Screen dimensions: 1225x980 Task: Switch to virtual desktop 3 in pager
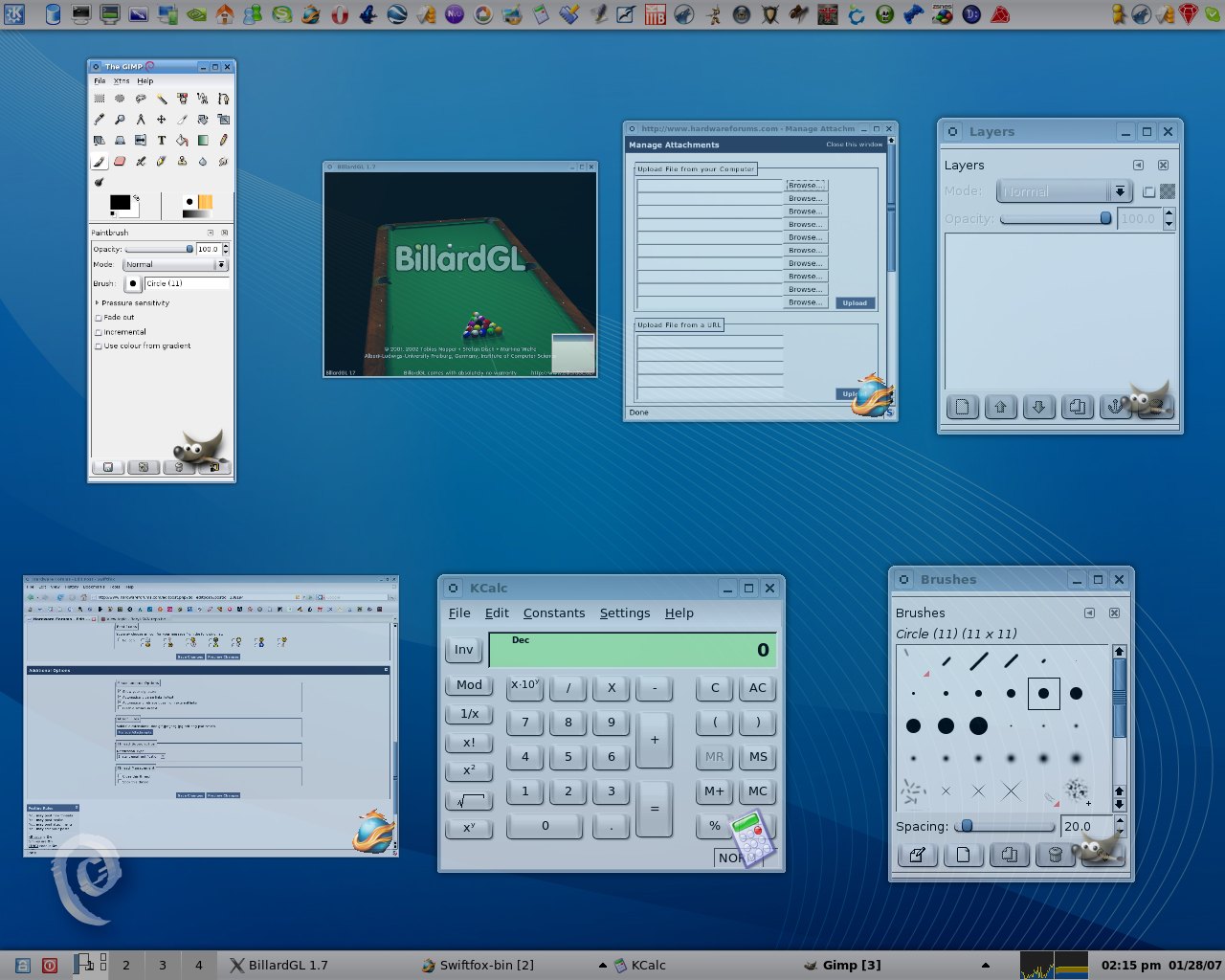click(x=163, y=965)
